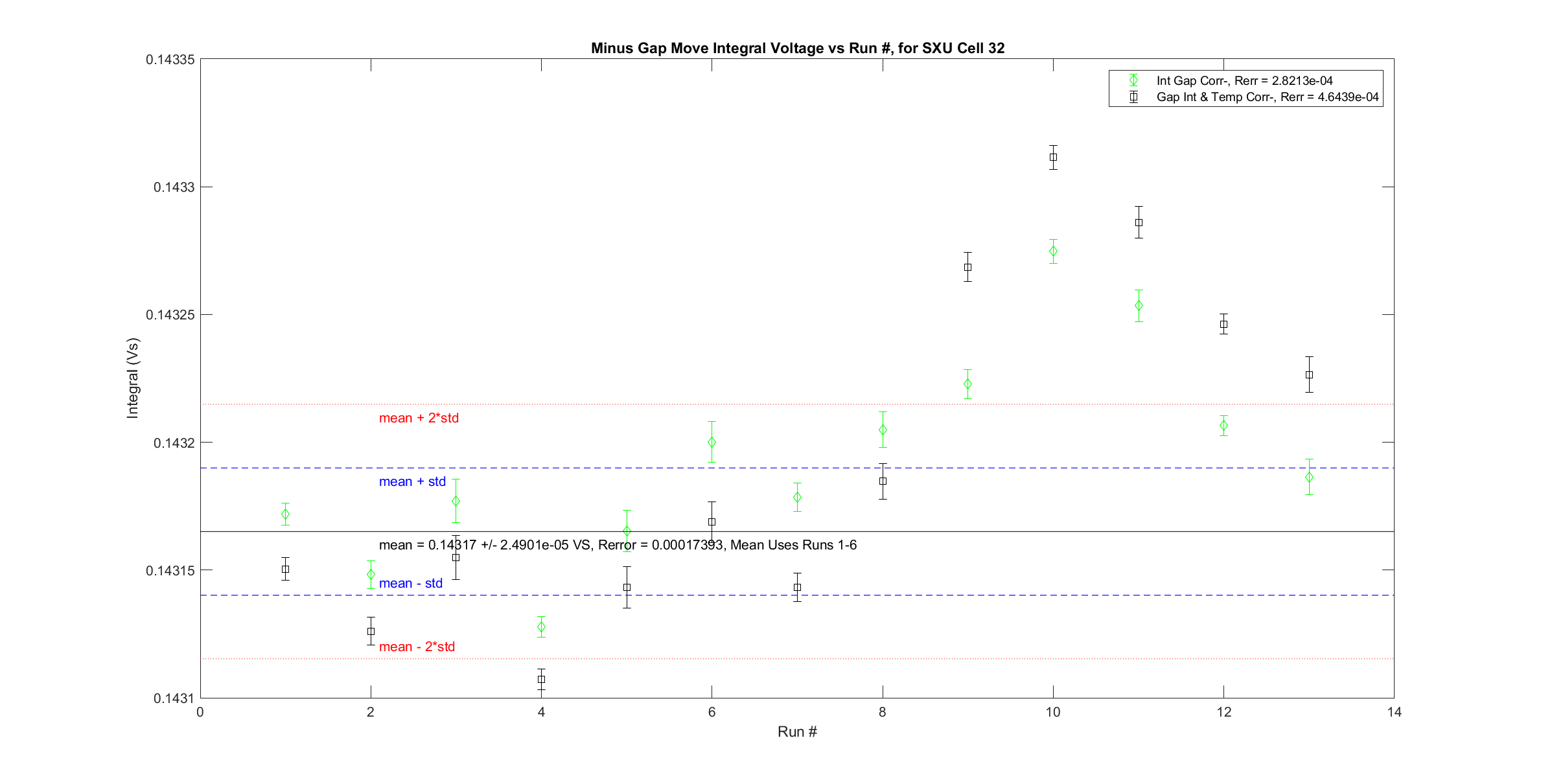
Task: Click the green diamond marker at run 1
Action: [285, 514]
